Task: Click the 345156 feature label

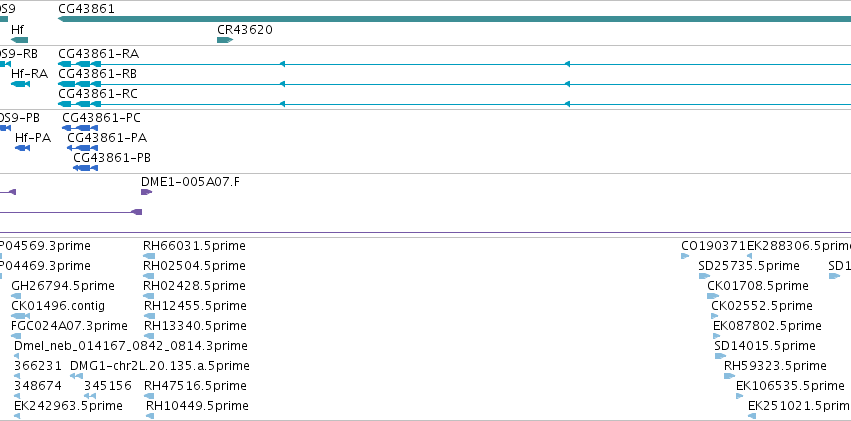Action: [108, 386]
